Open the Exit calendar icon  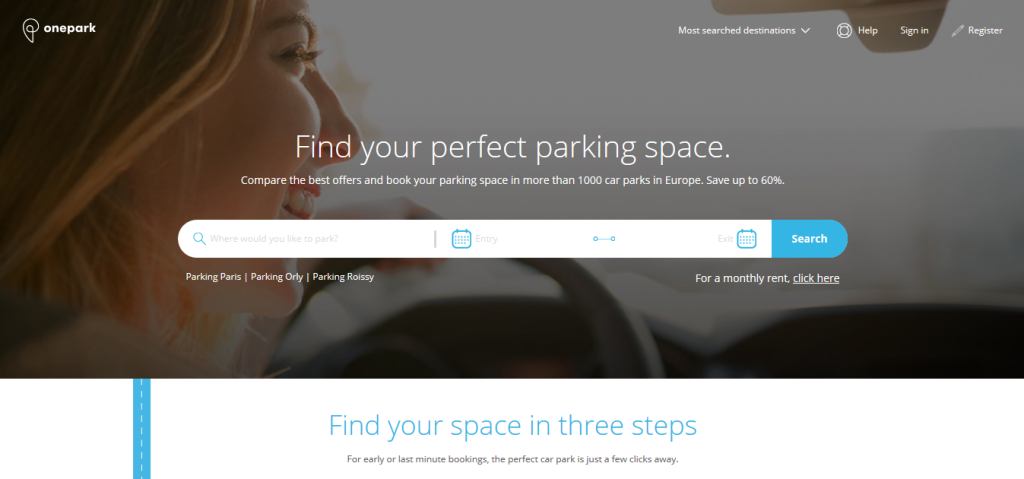pos(746,239)
